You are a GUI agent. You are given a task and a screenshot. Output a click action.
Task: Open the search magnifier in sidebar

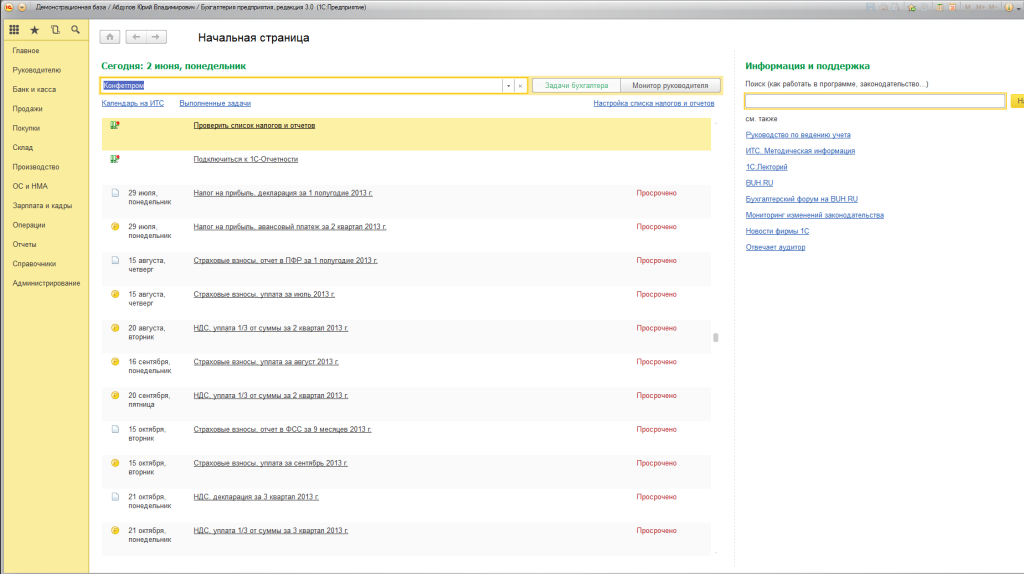76,30
